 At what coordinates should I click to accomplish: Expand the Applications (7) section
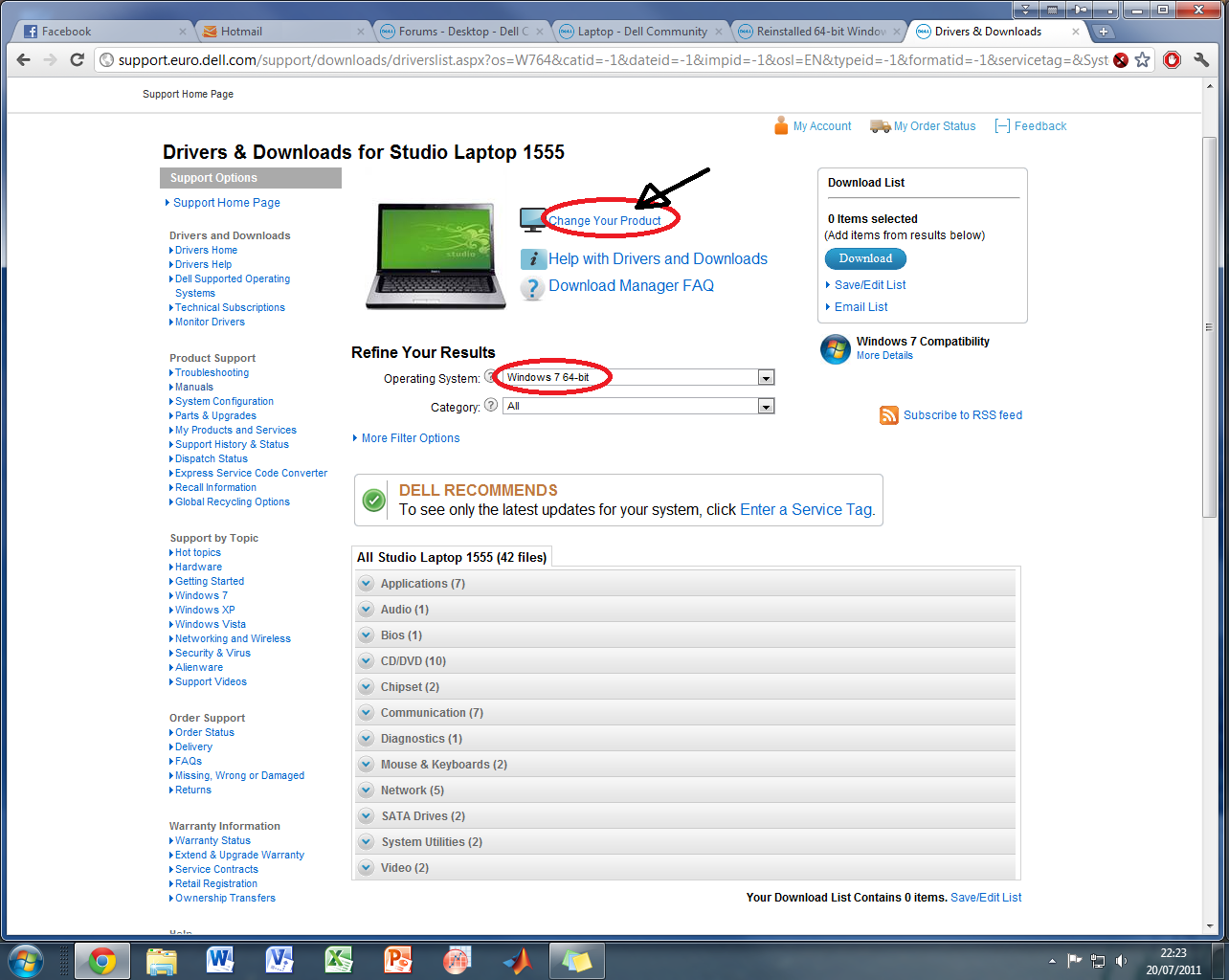pos(684,584)
